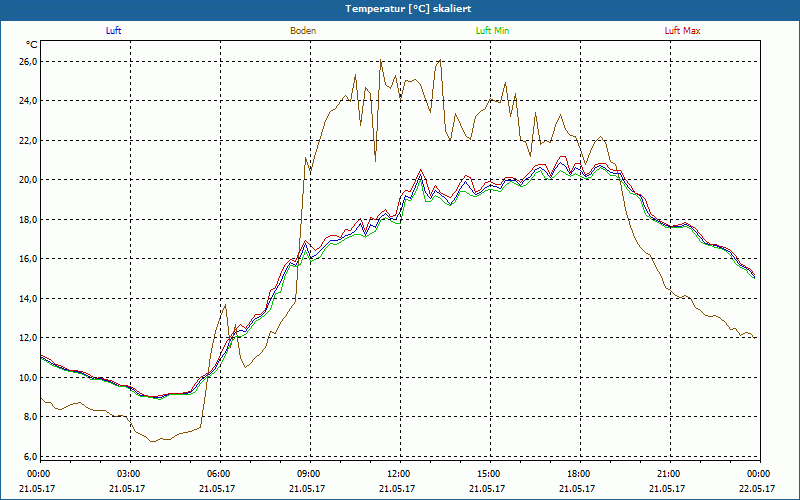This screenshot has width=800, height=500.
Task: Click the 10,0 y-axis value
Action: click(28, 378)
